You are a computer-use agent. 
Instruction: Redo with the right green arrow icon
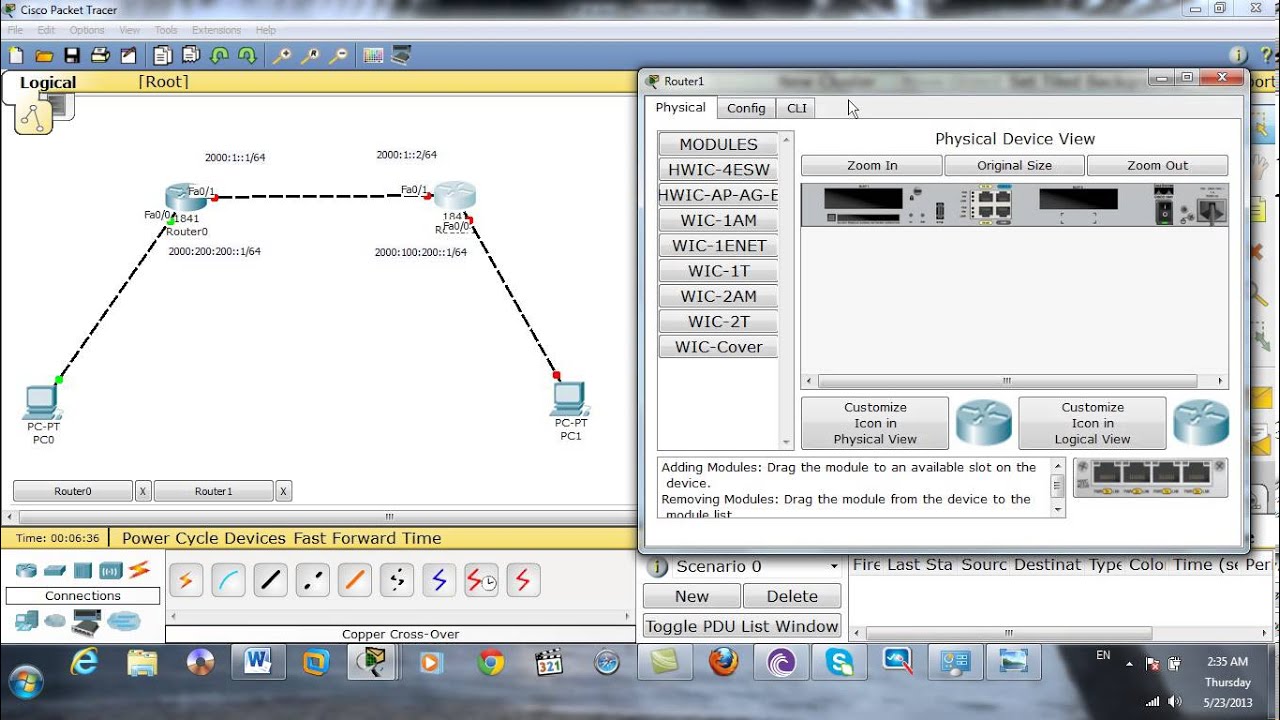[247, 56]
